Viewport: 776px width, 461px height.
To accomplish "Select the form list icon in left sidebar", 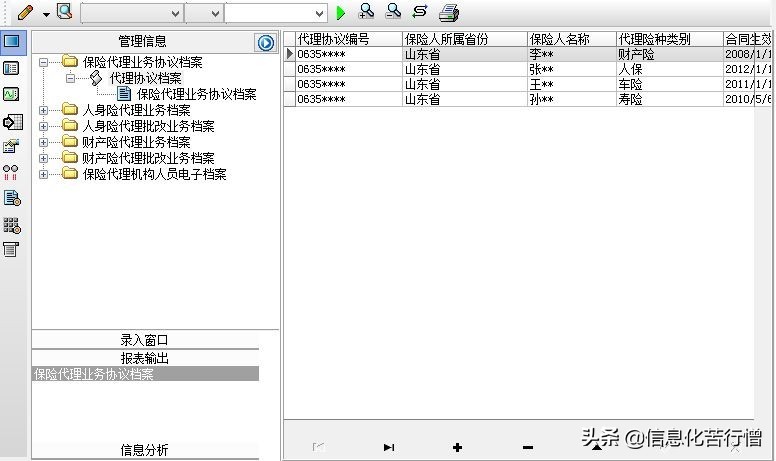I will pyautogui.click(x=11, y=68).
